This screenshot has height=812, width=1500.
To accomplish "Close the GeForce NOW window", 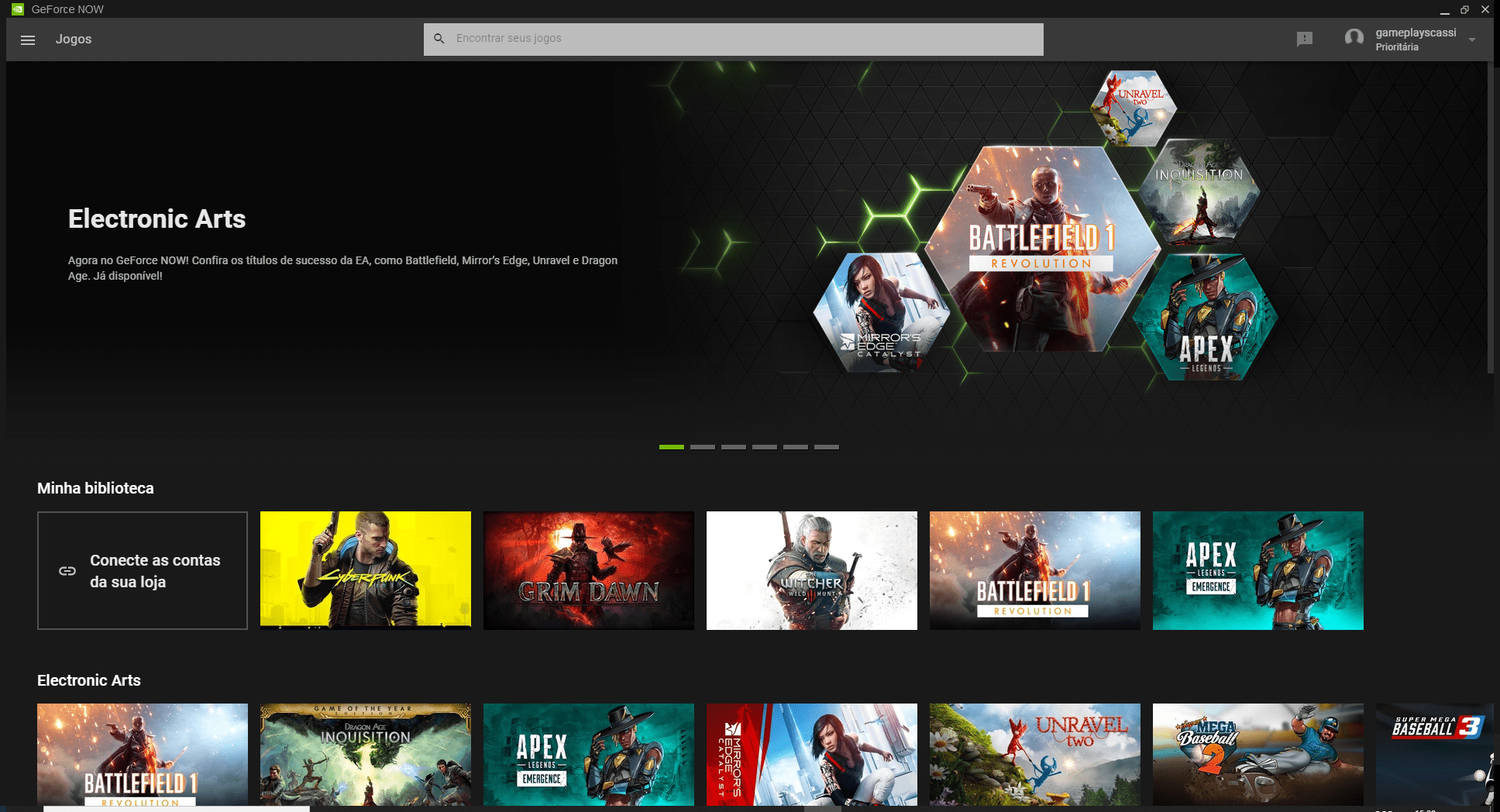I will (1485, 9).
